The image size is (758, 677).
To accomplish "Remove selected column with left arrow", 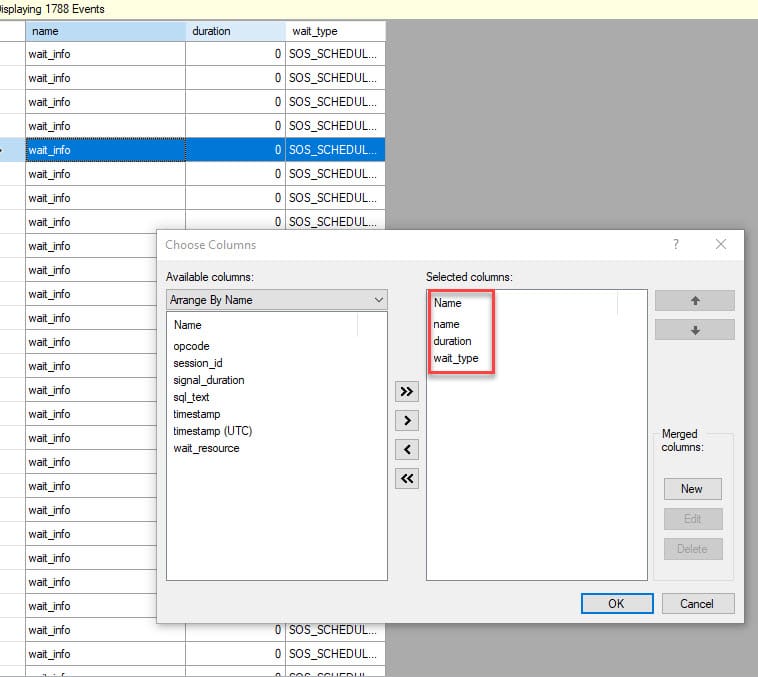I will [x=407, y=449].
